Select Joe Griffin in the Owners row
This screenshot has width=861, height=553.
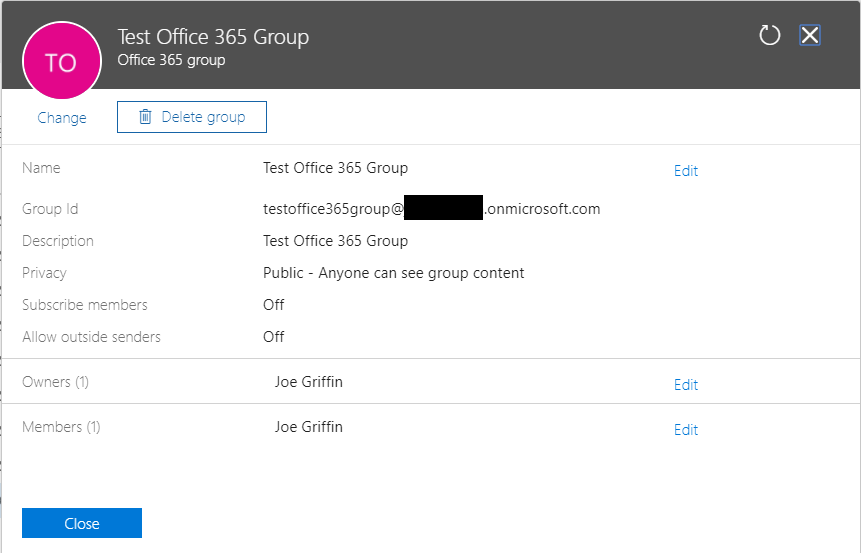[308, 382]
